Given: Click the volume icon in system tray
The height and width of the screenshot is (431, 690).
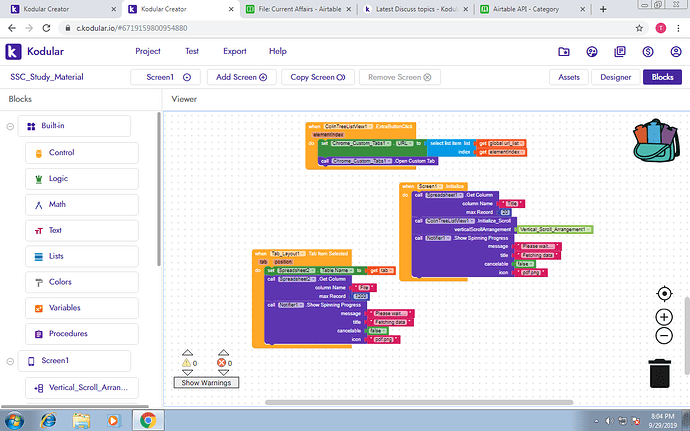Looking at the screenshot, I should click(609, 421).
